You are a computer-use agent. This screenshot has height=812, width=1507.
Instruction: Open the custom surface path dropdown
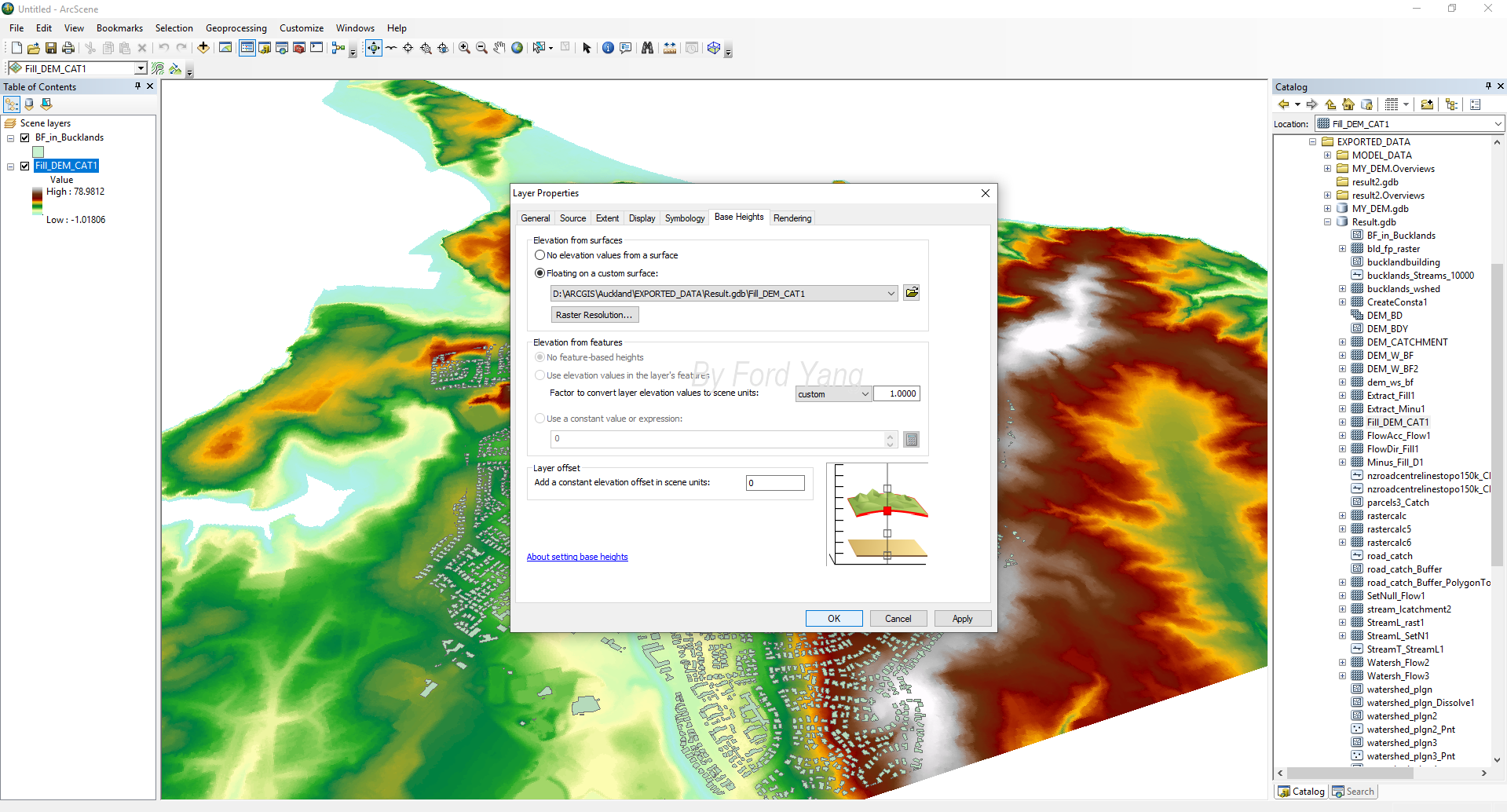pos(891,294)
